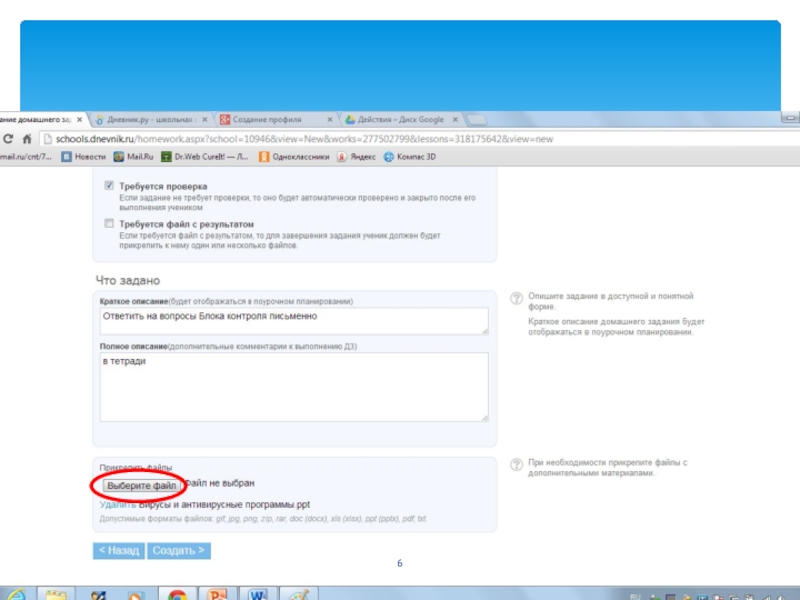Open Google Chrome from the taskbar
800x600 pixels.
click(x=177, y=595)
